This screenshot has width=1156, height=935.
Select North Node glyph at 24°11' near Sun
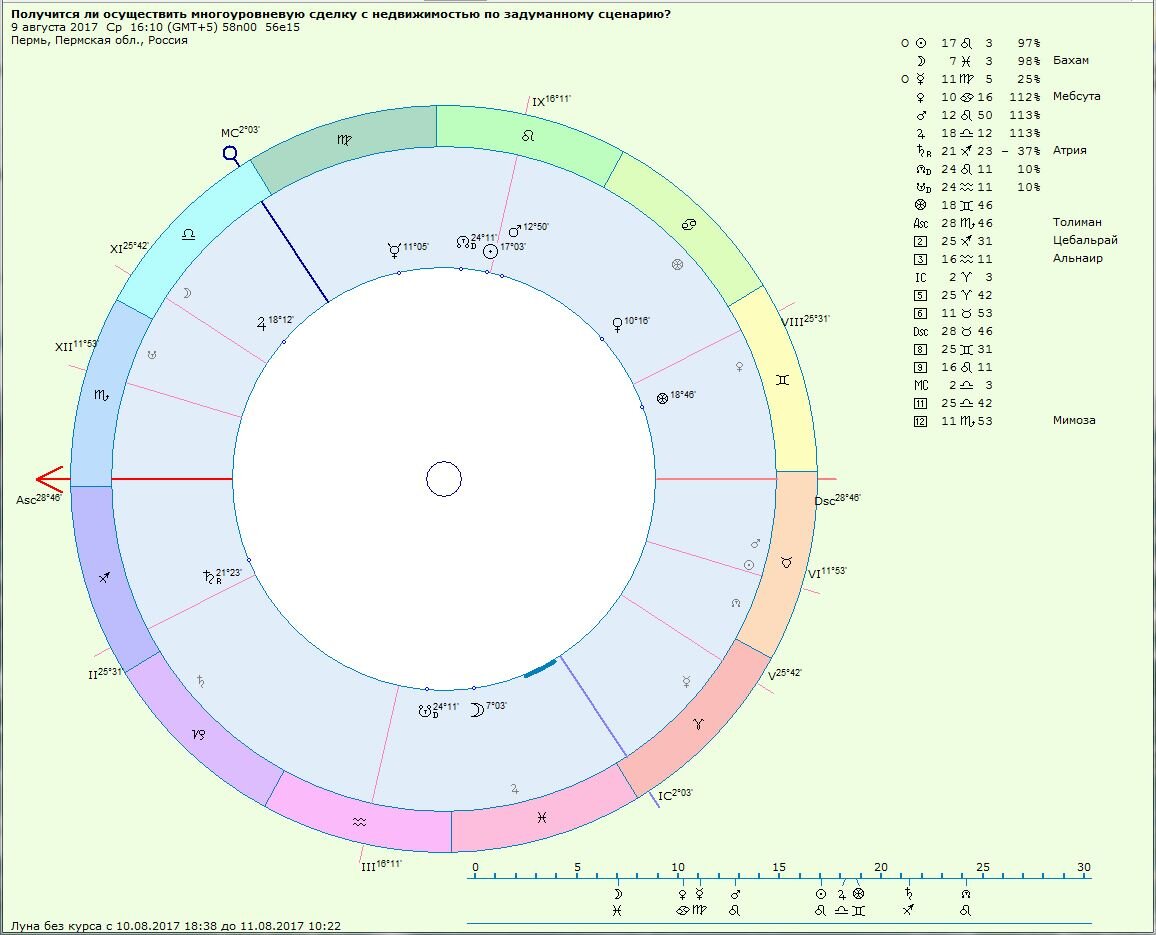click(x=464, y=242)
